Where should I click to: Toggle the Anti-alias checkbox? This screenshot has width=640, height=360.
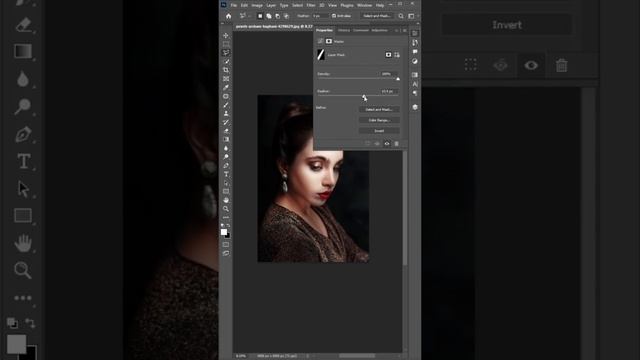click(334, 16)
